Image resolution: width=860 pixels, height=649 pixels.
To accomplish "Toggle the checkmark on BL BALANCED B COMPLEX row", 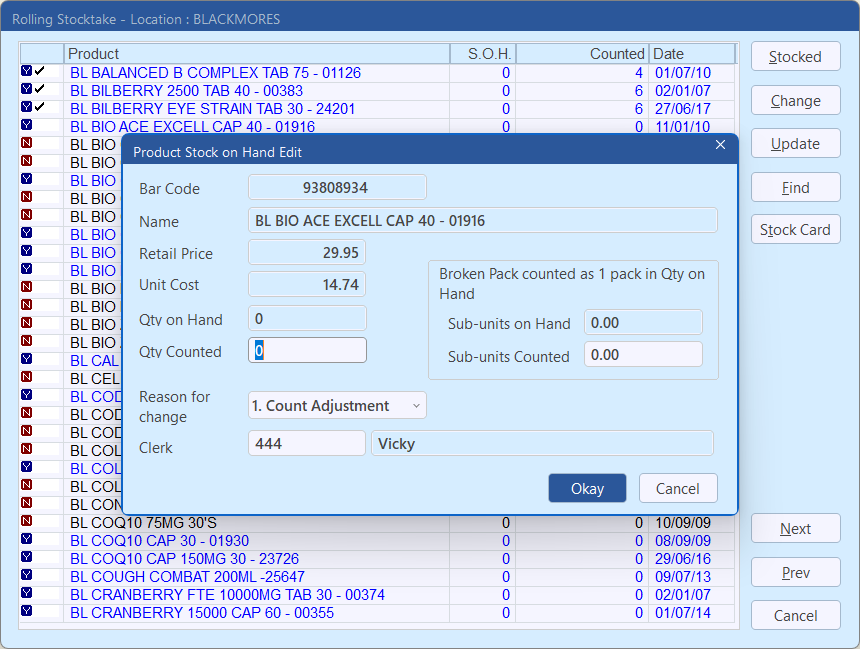I will pyautogui.click(x=40, y=72).
